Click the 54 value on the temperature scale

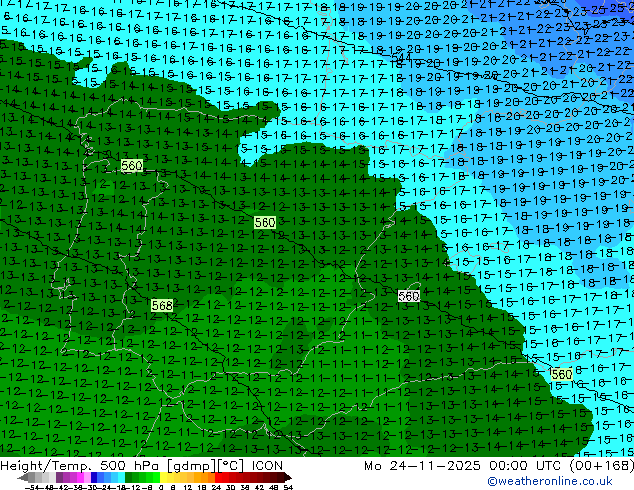(x=288, y=487)
